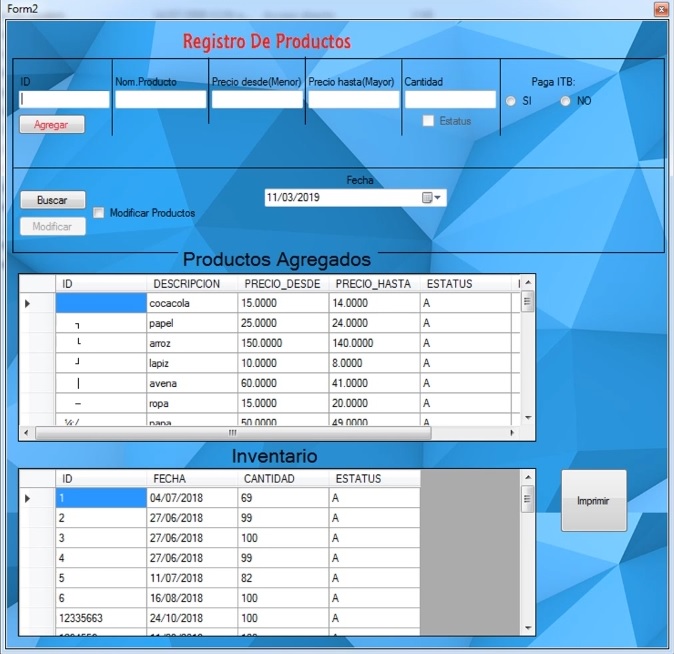The width and height of the screenshot is (674, 654).
Task: Click the Imprimir button
Action: coord(593,501)
